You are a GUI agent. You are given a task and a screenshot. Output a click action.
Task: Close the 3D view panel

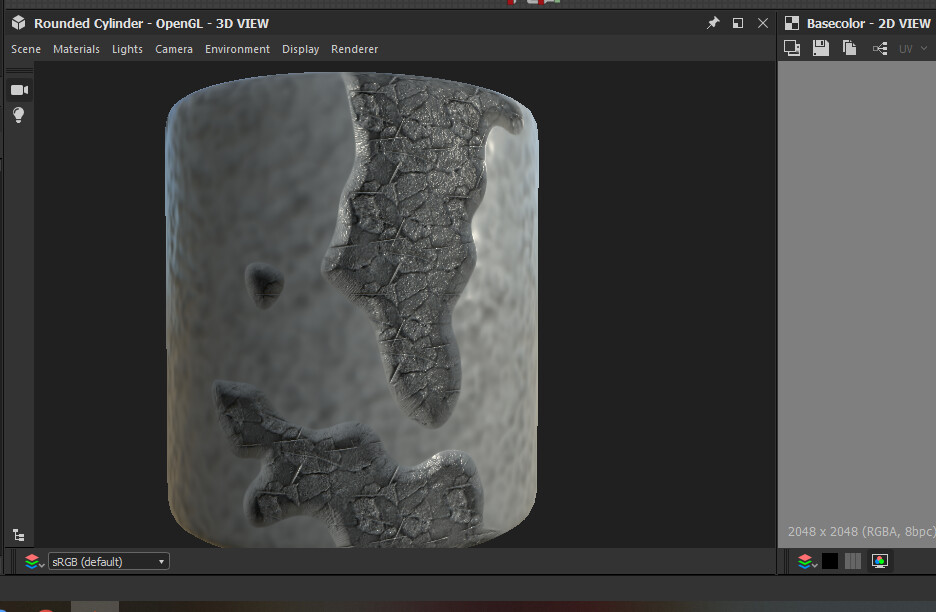pos(763,23)
